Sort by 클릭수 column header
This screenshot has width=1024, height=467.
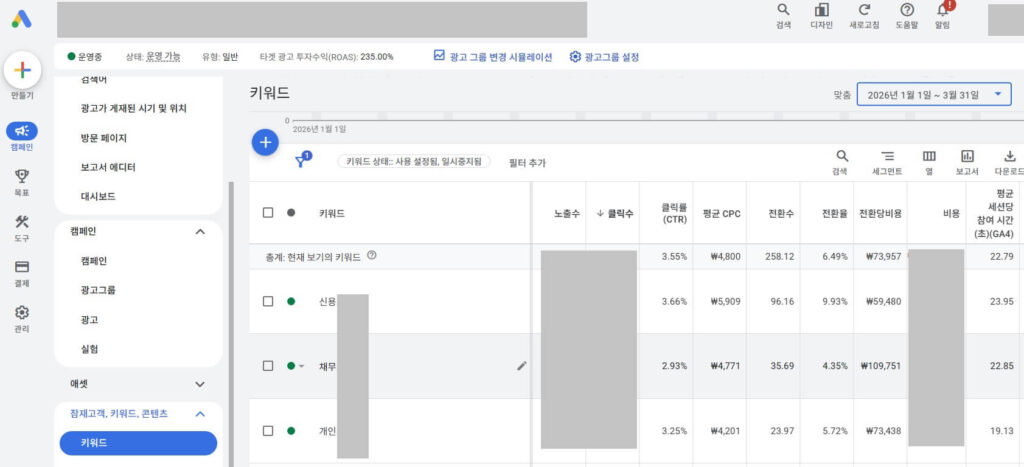[x=615, y=214]
